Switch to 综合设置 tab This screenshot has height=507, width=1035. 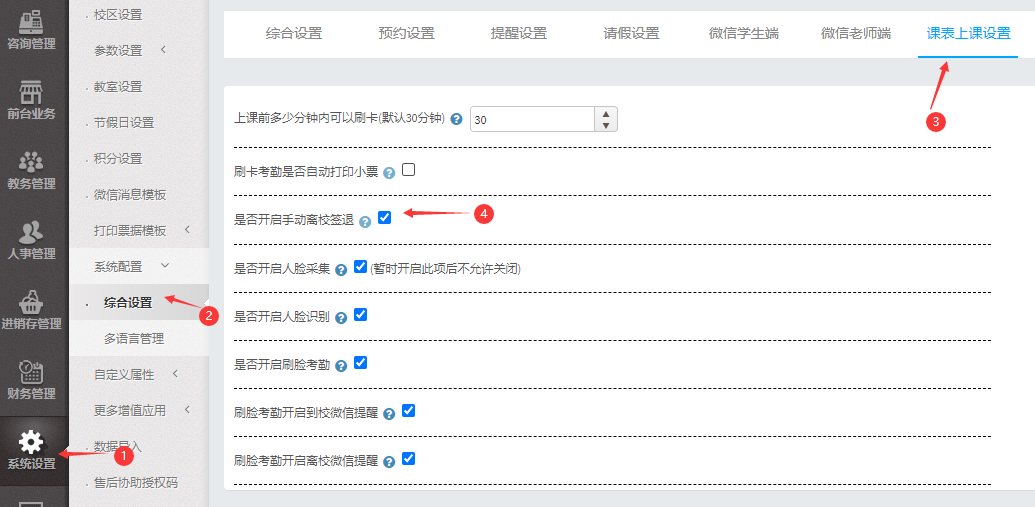point(294,34)
